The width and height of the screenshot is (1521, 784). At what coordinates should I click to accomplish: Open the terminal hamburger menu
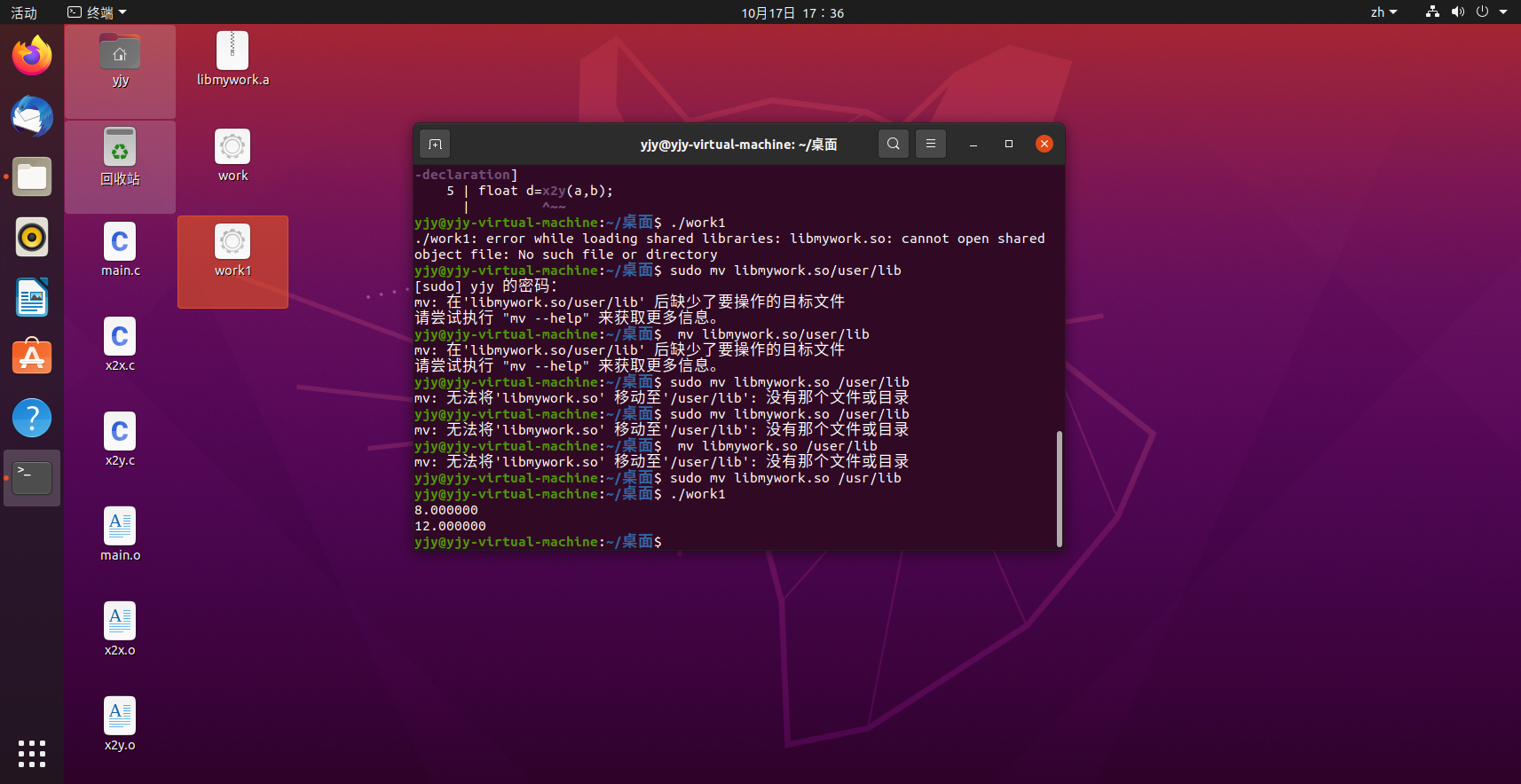click(x=931, y=144)
